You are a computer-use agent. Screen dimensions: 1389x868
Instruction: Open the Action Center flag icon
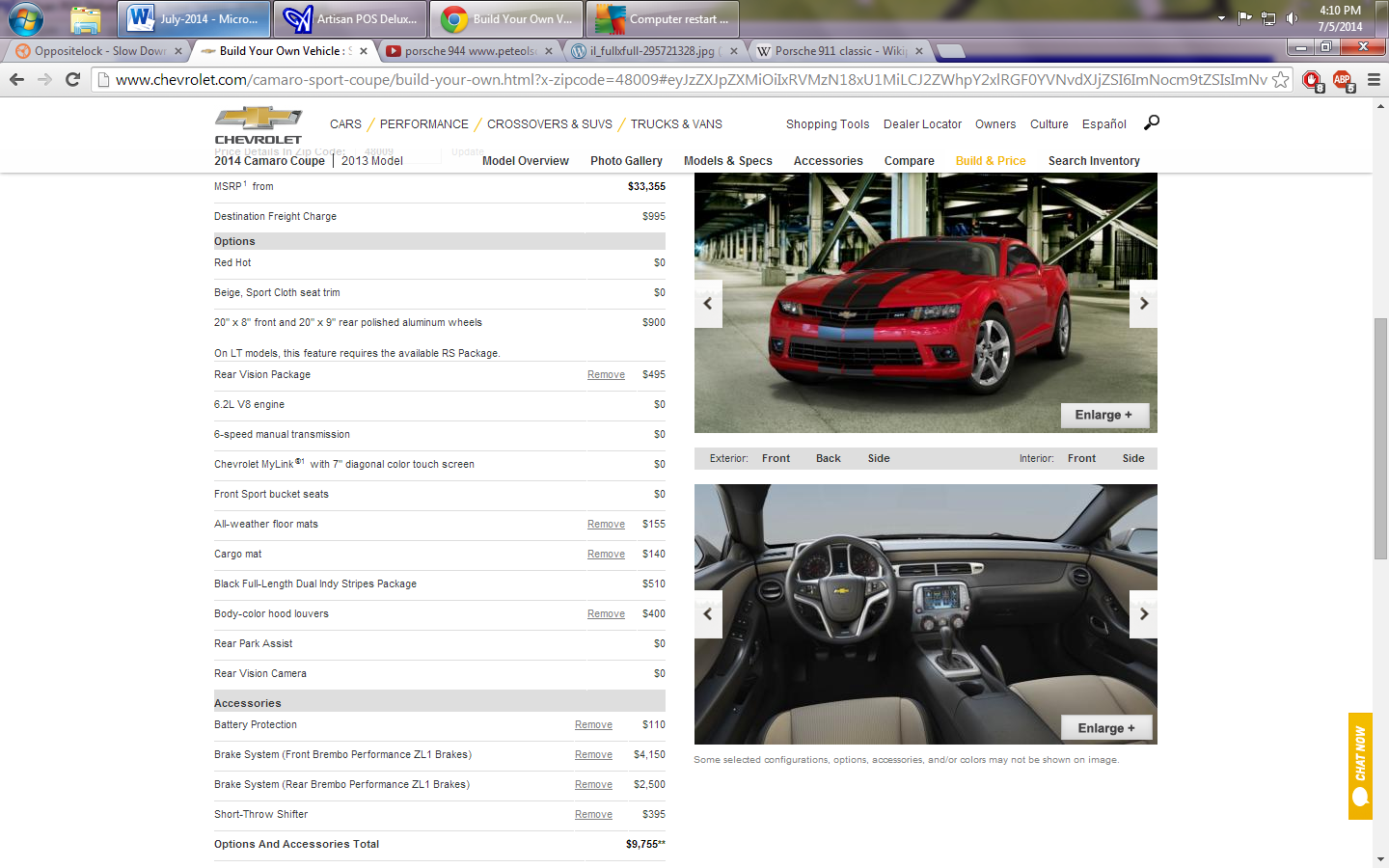(1244, 18)
